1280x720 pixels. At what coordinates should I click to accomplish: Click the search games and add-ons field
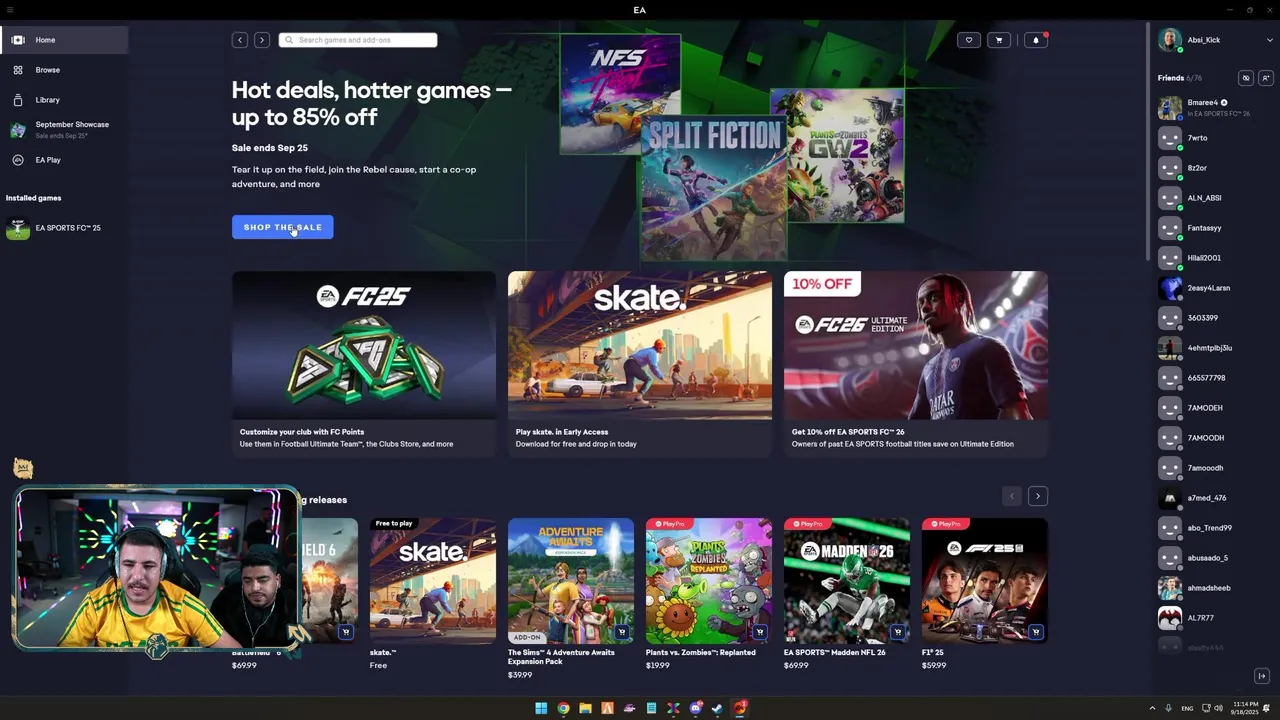click(358, 40)
